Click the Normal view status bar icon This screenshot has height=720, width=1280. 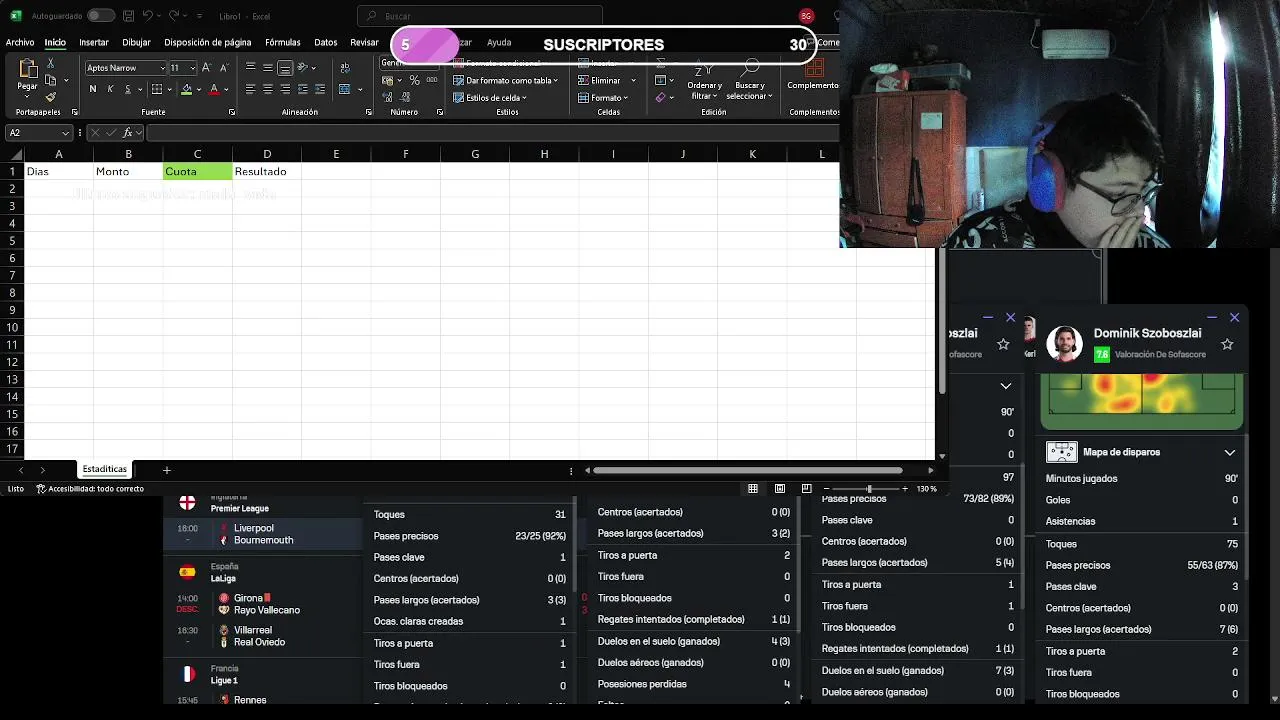(x=753, y=489)
